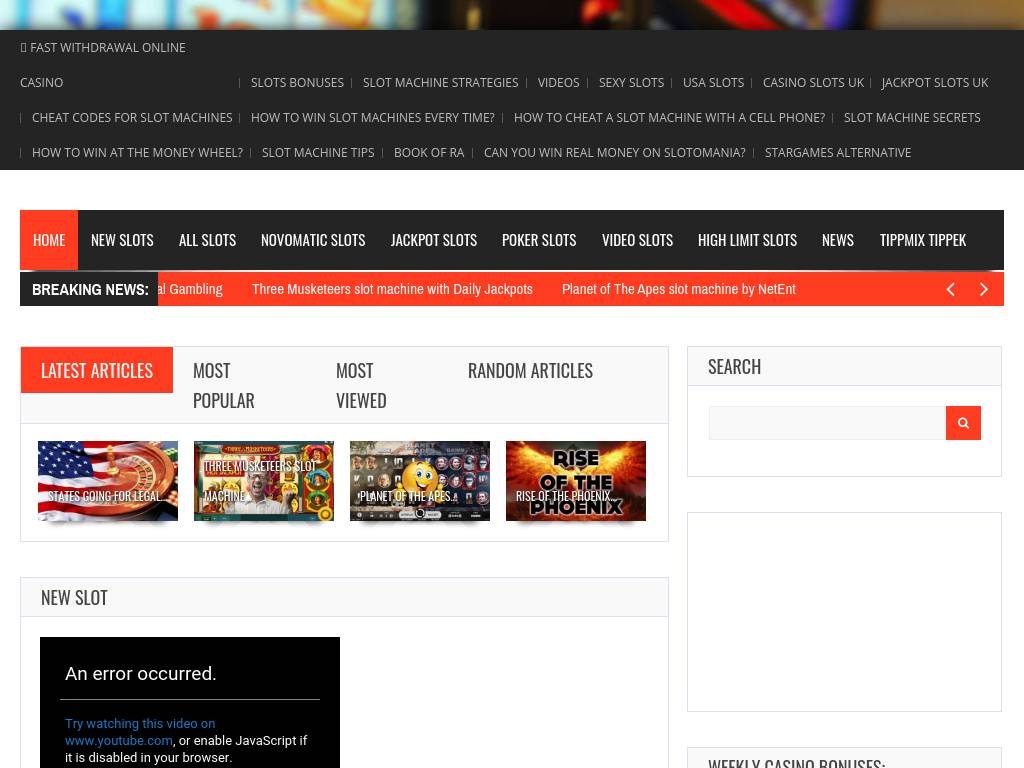The height and width of the screenshot is (768, 1024).
Task: Follow the www.youtube.com link
Action: click(x=119, y=741)
